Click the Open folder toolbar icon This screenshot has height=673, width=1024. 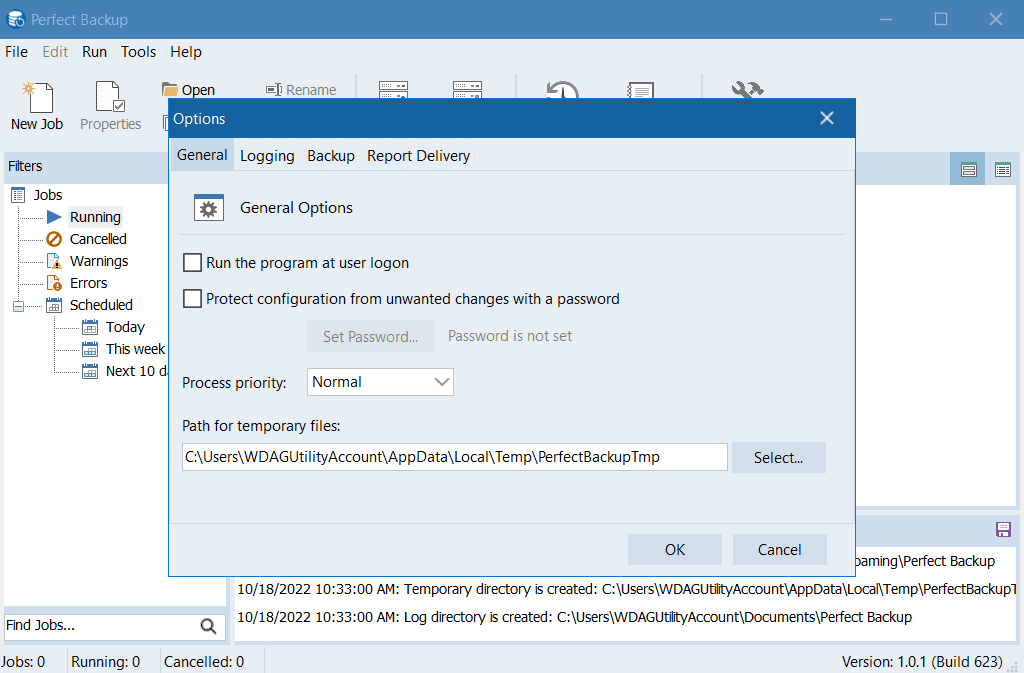pos(170,90)
